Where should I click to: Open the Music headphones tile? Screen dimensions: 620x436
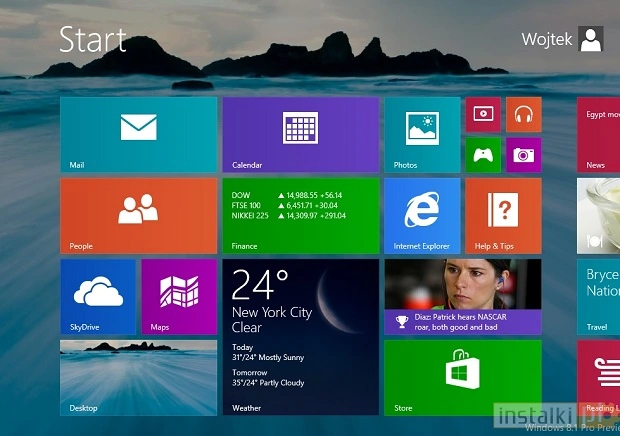point(524,114)
